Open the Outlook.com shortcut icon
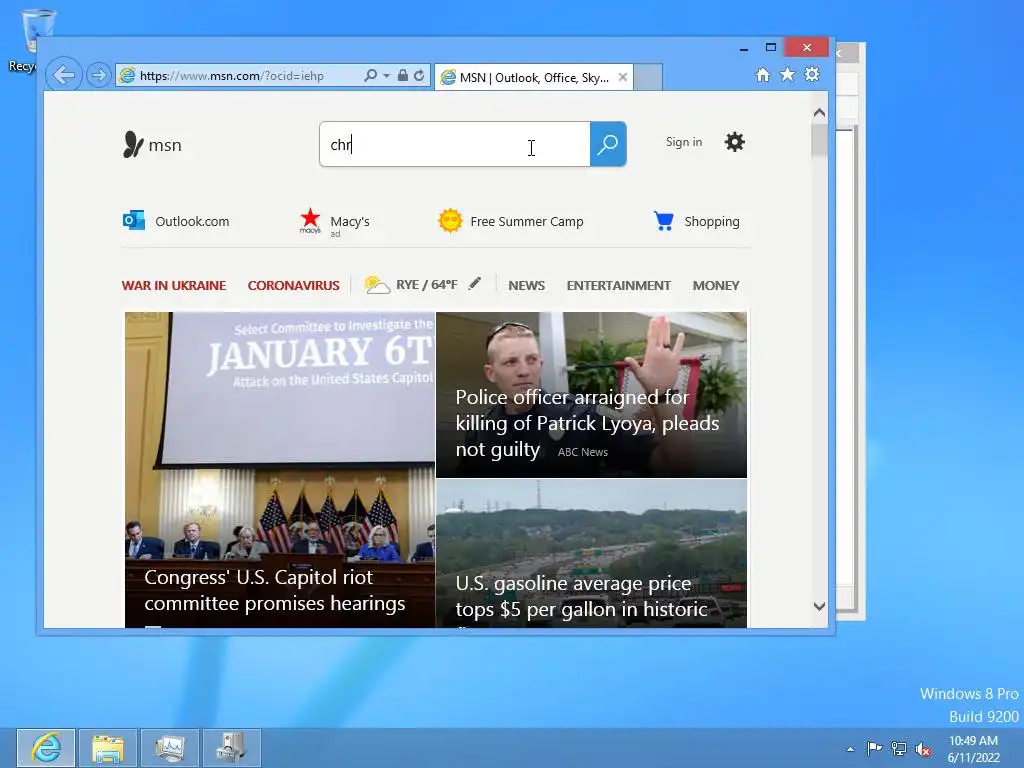The width and height of the screenshot is (1024, 768). point(134,221)
